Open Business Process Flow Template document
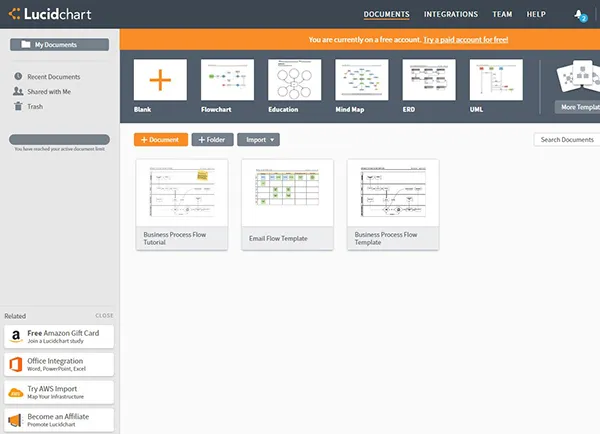The width and height of the screenshot is (600, 434). coord(393,205)
